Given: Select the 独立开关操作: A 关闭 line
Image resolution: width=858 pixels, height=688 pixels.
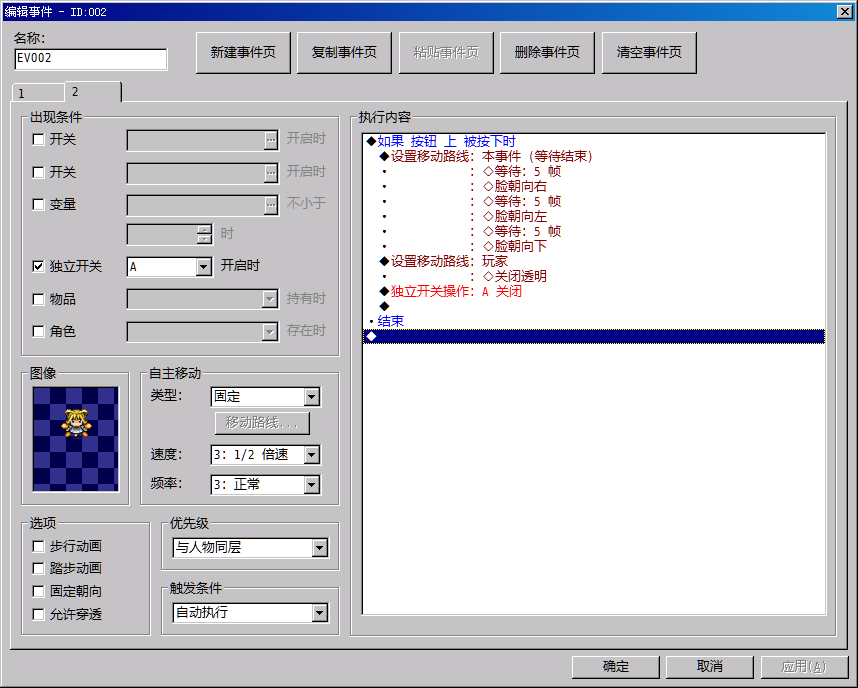Looking at the screenshot, I should tap(594, 291).
